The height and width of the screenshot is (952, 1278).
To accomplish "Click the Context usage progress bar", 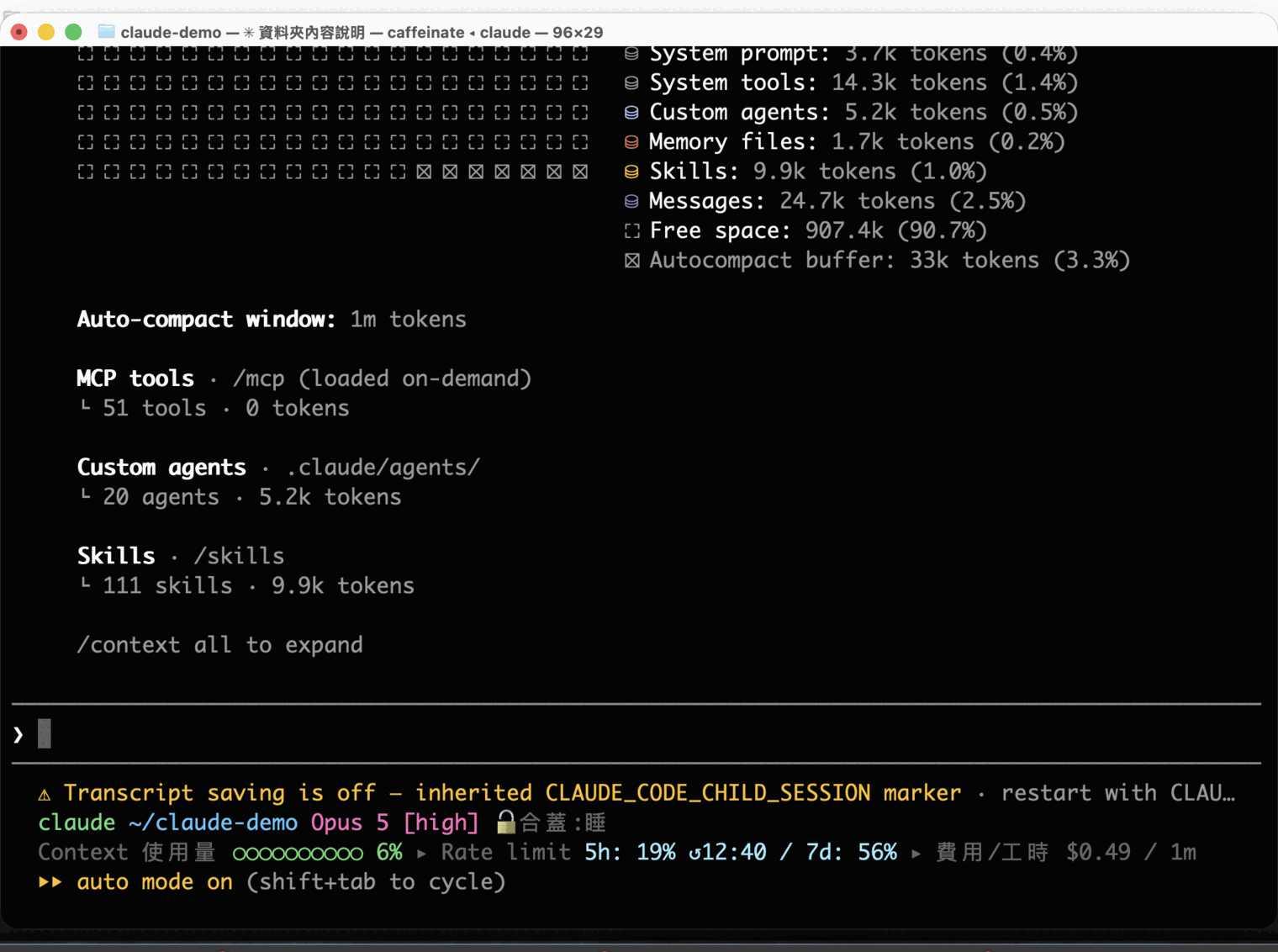I will 298,854.
